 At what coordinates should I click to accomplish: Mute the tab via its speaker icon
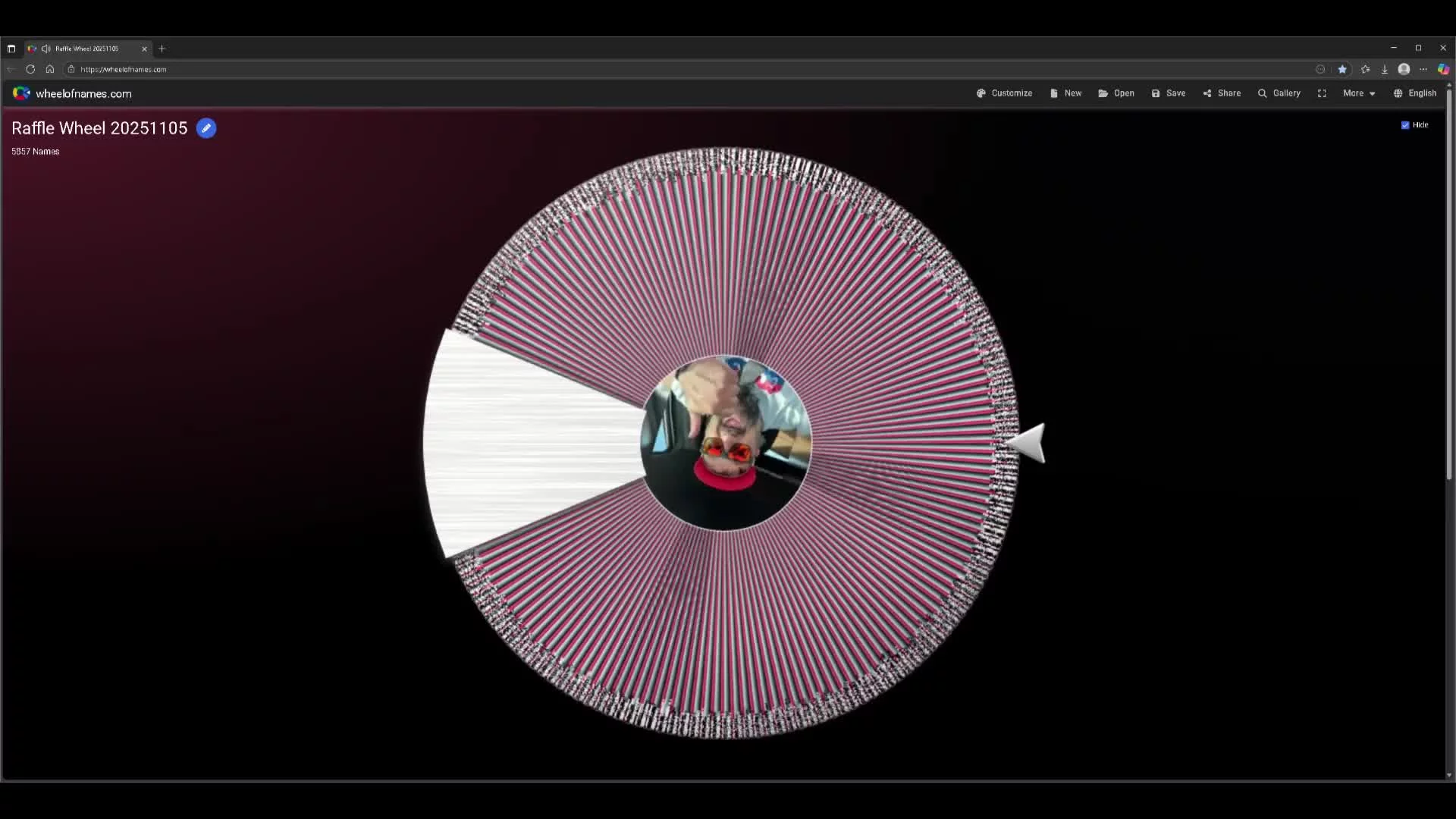click(x=46, y=49)
